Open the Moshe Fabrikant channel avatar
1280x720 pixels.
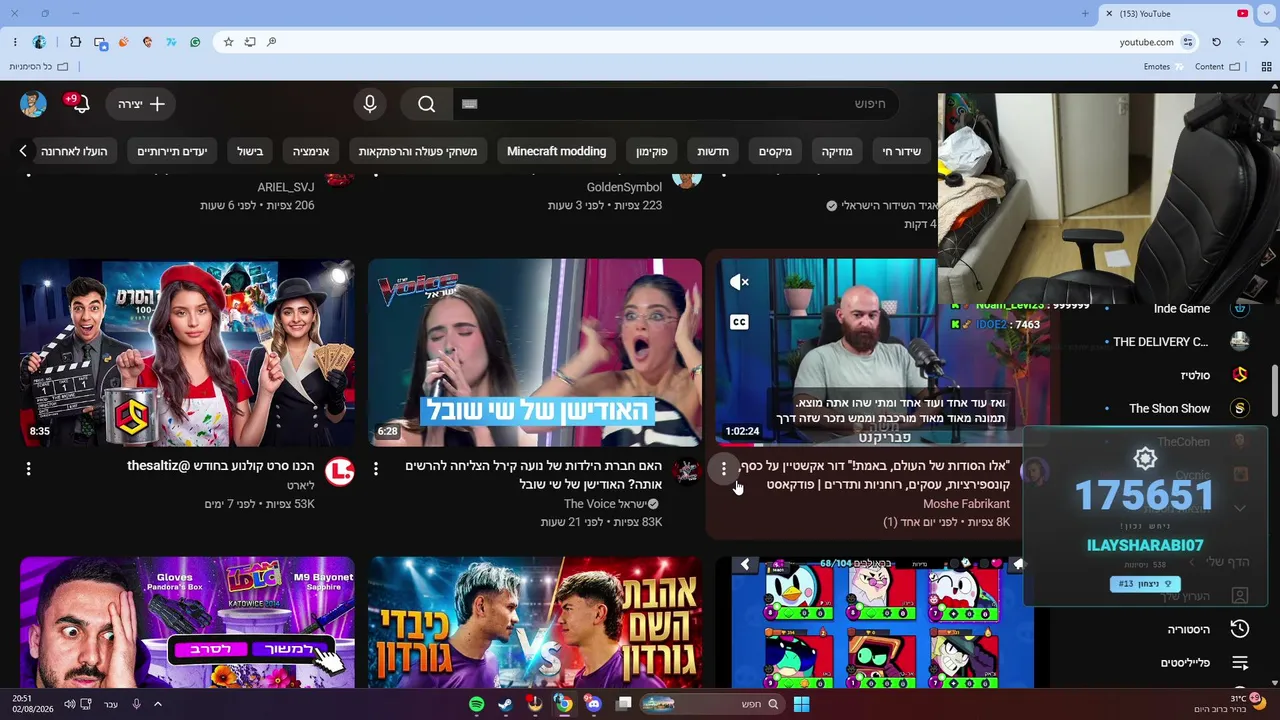(1035, 472)
